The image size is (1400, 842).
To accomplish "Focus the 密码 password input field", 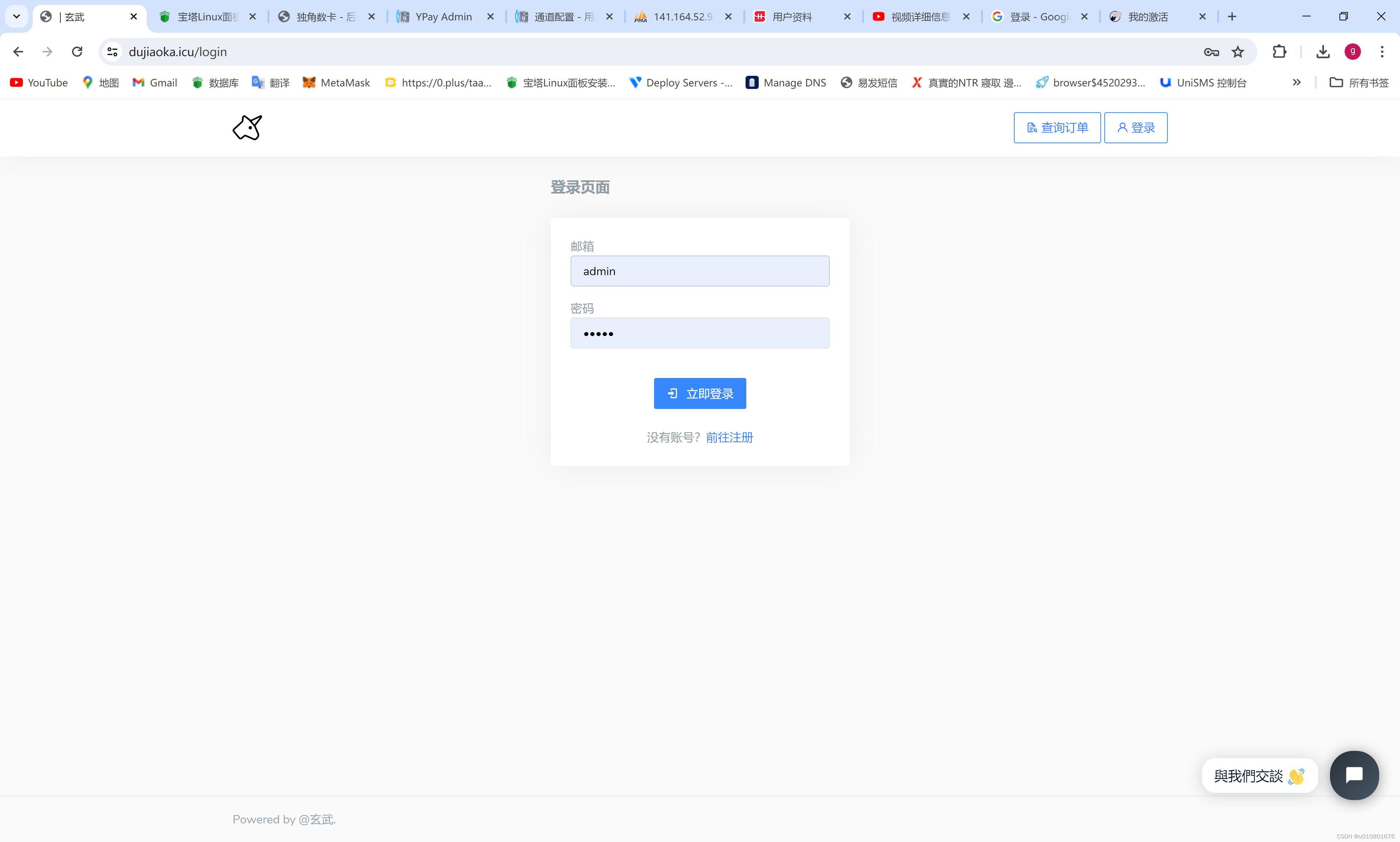I will coord(699,333).
